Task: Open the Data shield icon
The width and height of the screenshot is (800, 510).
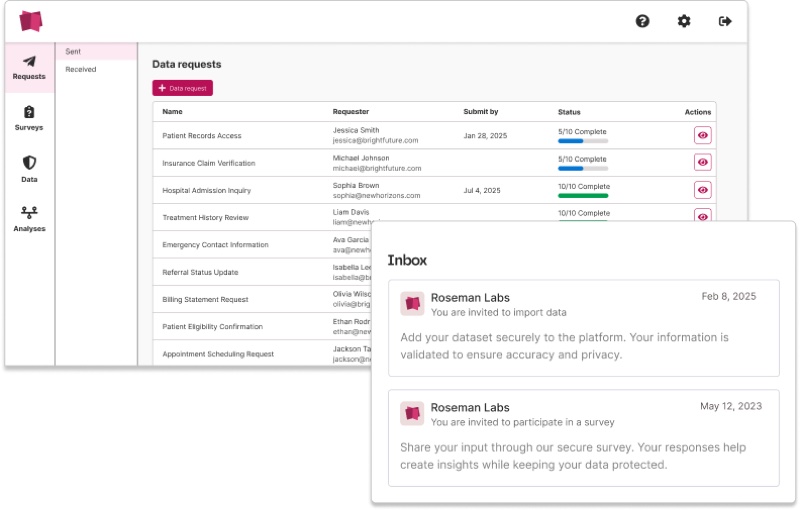Action: (29, 163)
